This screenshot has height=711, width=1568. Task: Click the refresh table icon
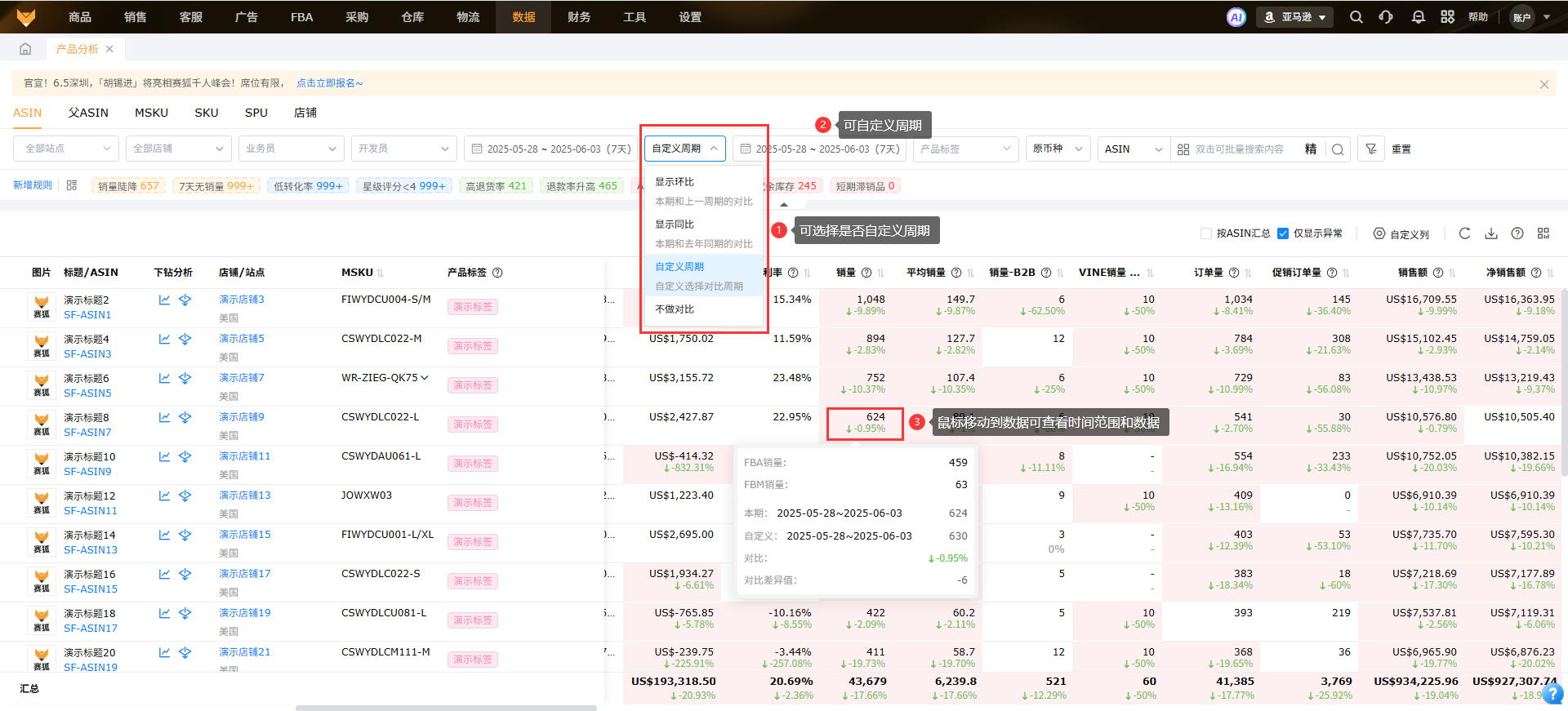click(1464, 233)
